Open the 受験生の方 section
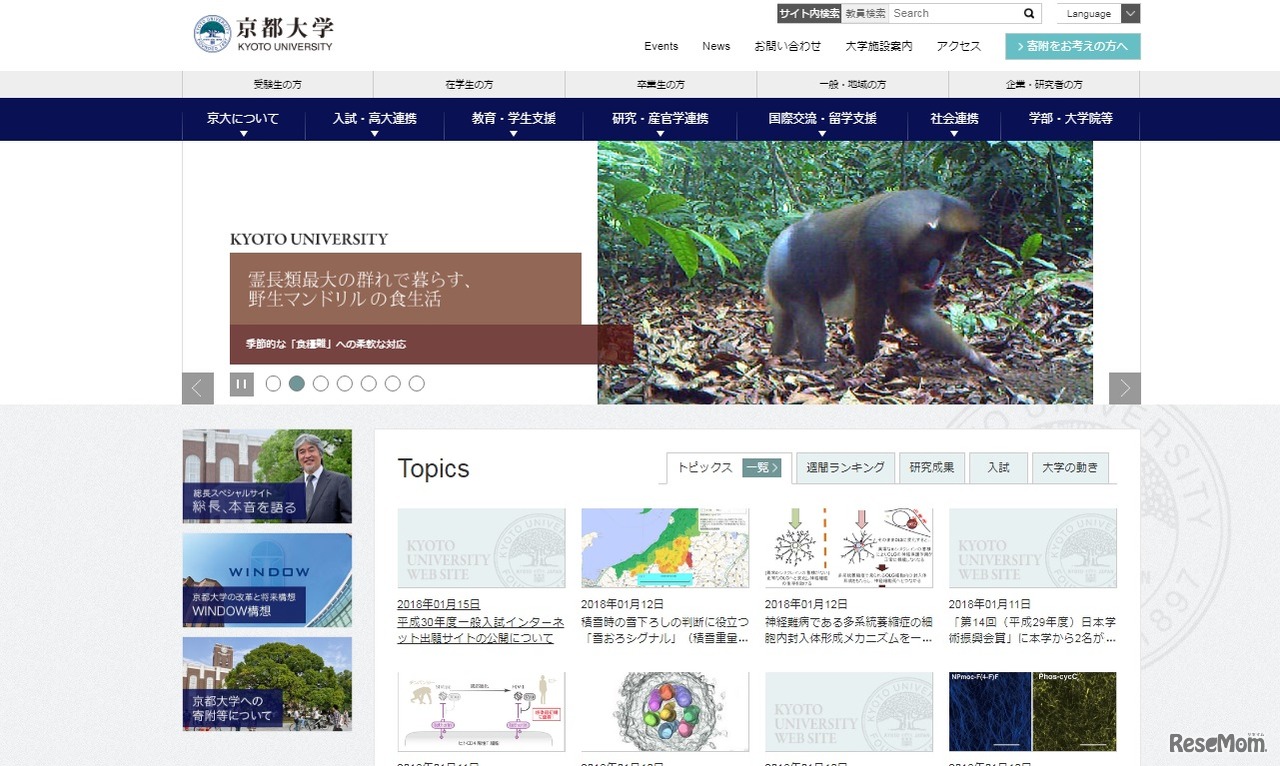 pos(276,84)
